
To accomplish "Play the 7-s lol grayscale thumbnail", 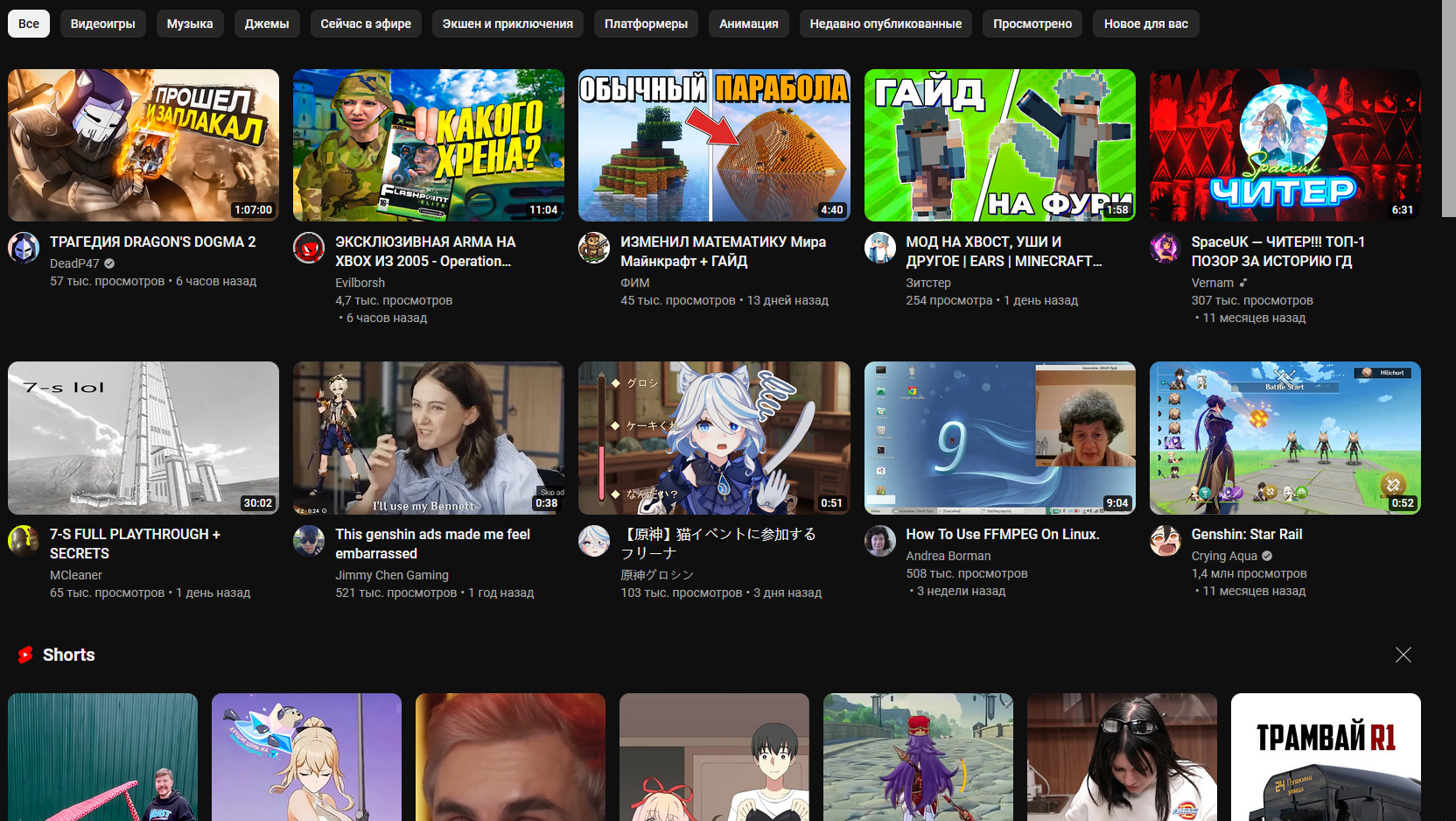I will point(143,438).
